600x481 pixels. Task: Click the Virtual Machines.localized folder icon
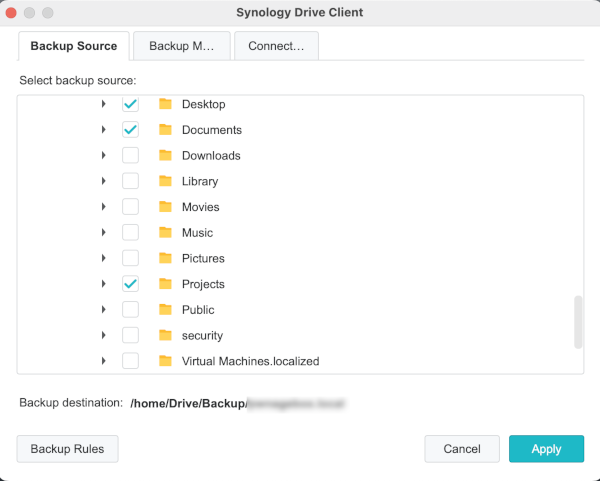click(165, 361)
